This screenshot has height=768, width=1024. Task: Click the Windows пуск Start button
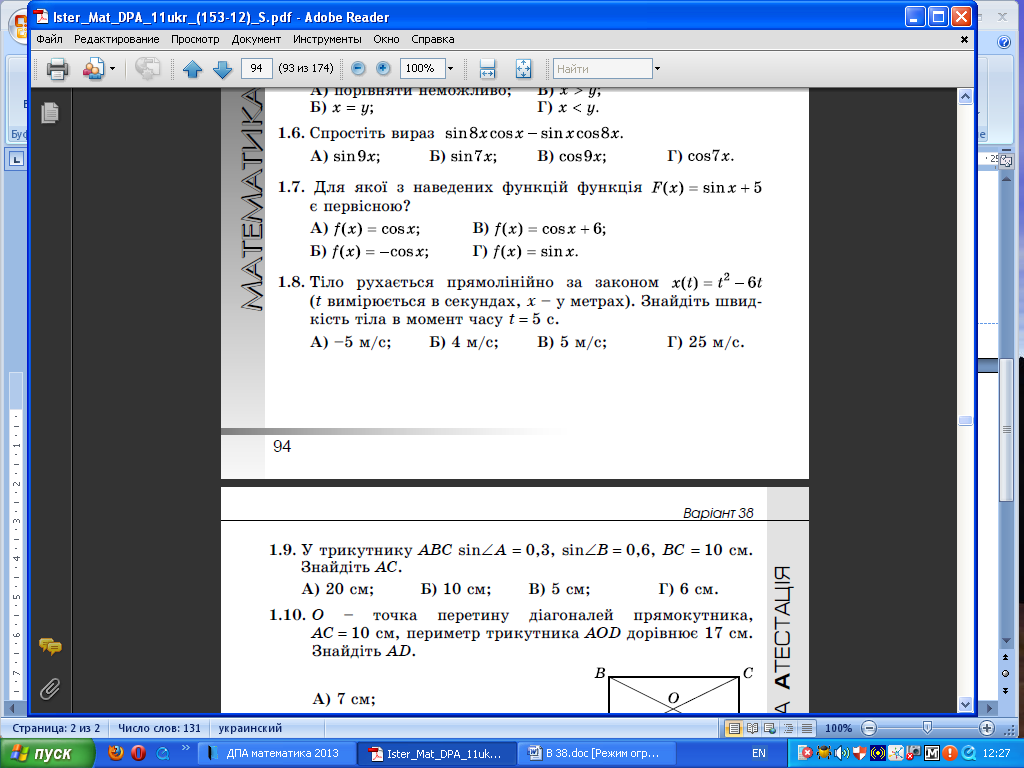tap(48, 754)
